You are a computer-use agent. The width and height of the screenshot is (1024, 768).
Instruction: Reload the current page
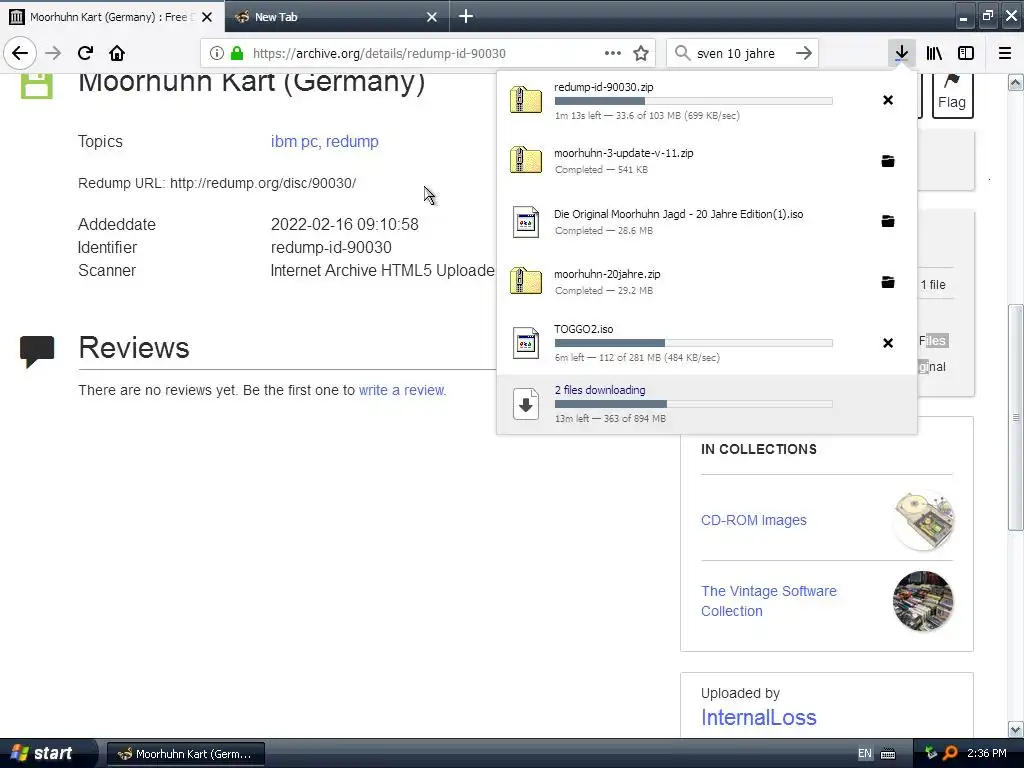[x=85, y=54]
